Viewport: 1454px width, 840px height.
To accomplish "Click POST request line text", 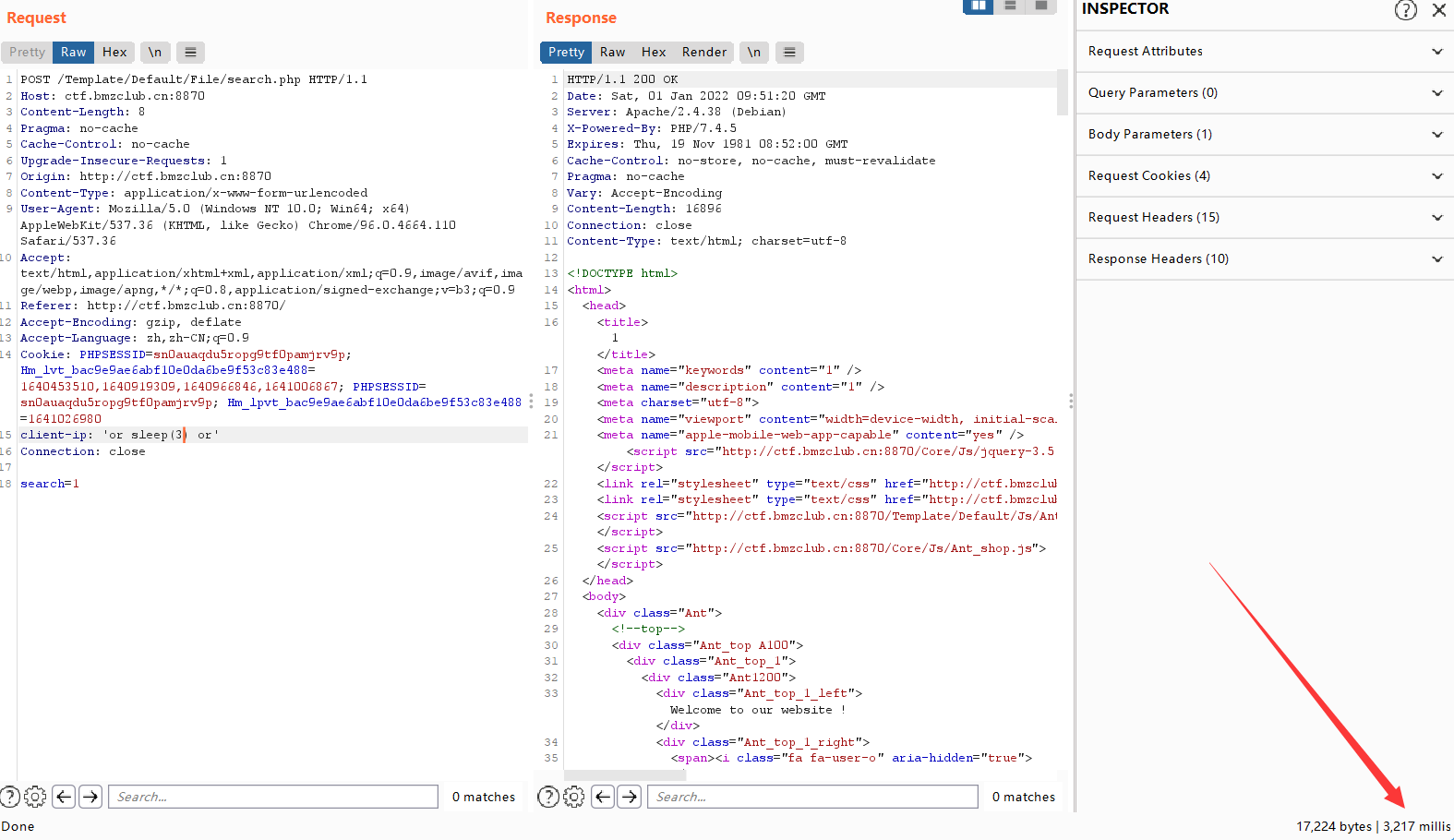I will click(194, 79).
